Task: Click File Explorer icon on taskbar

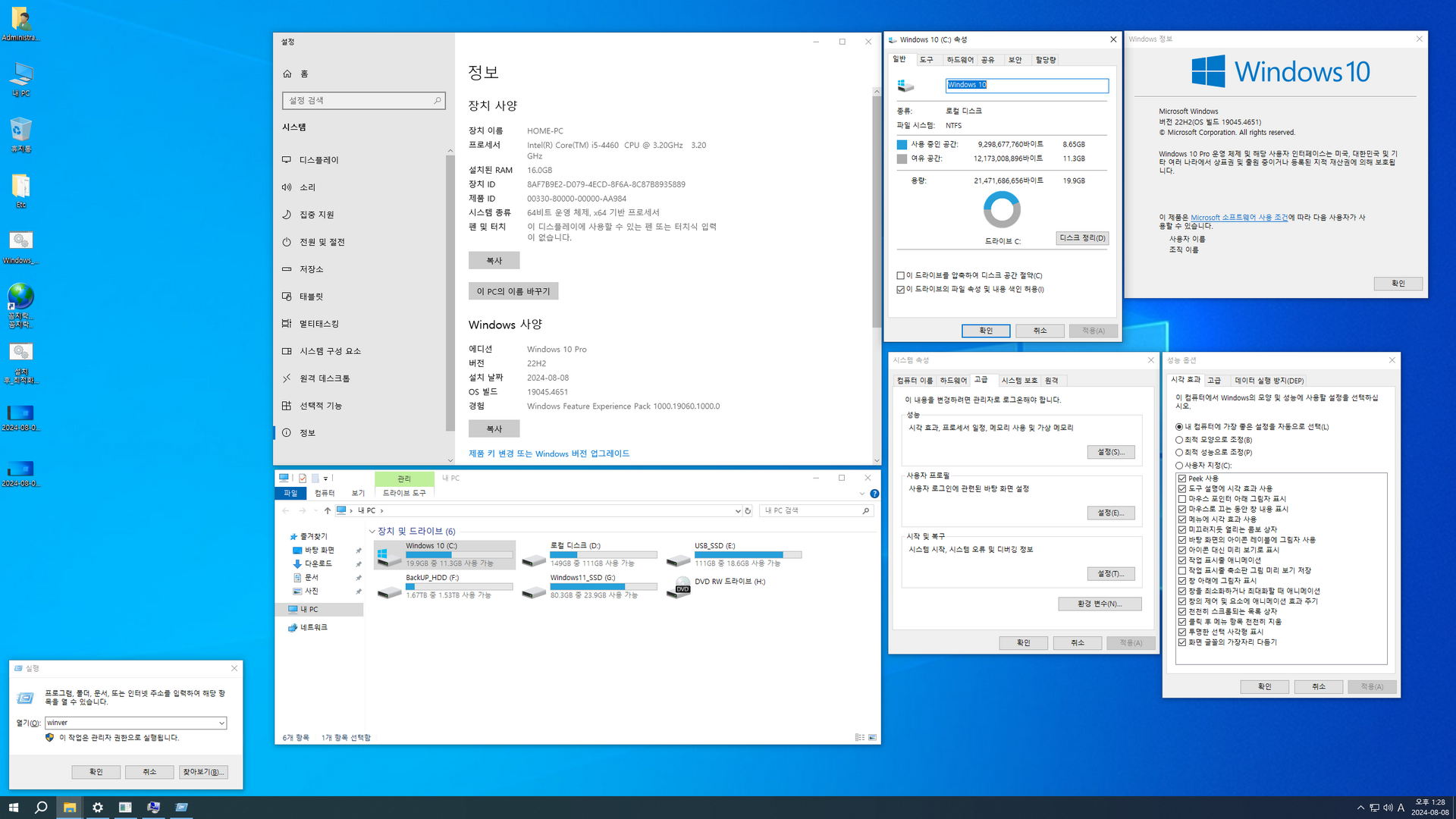Action: 69,808
